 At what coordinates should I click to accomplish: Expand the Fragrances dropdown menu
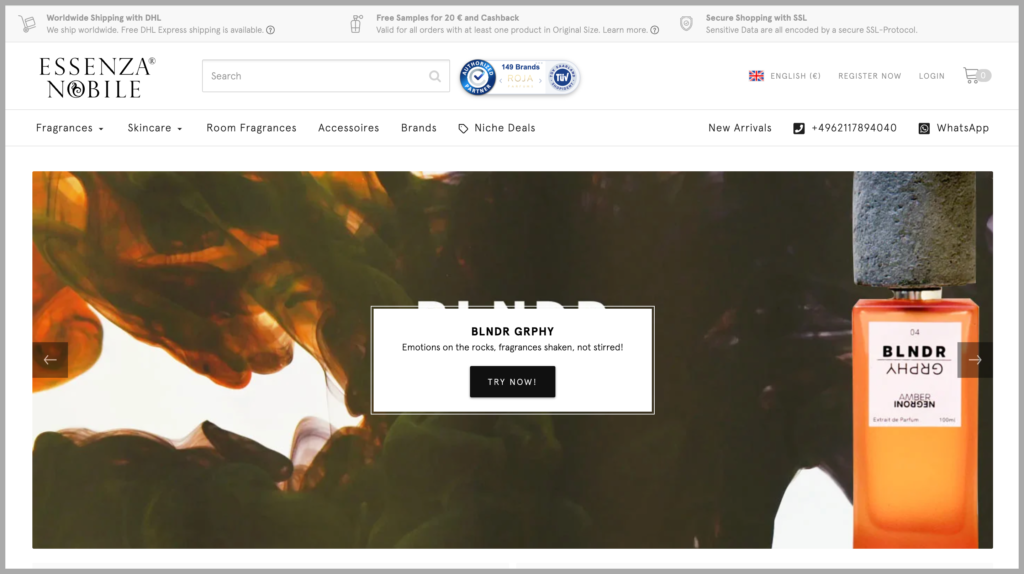(x=69, y=128)
